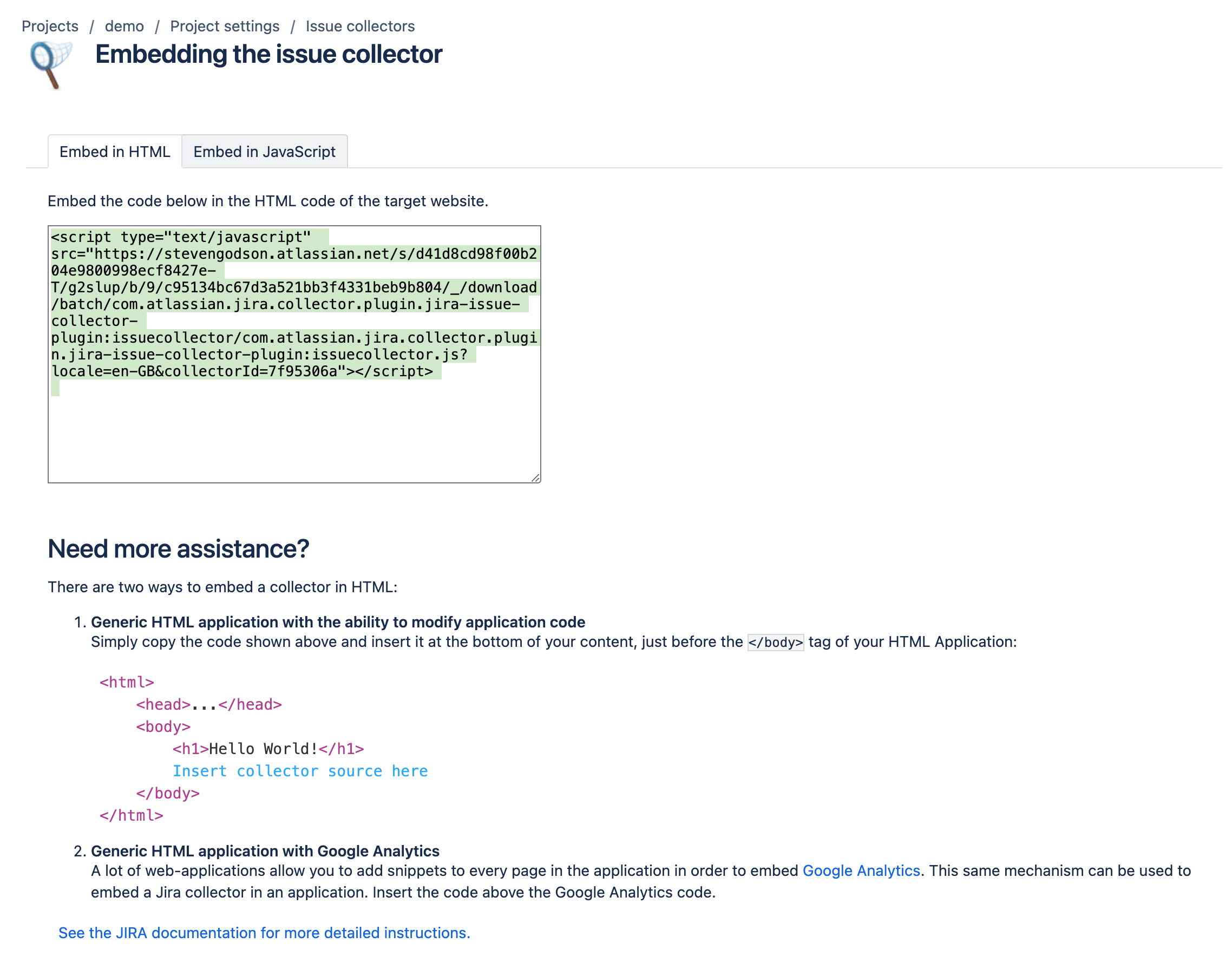The height and width of the screenshot is (969, 1232).
Task: Click 'Generic HTML application with the ability' heading
Action: click(x=338, y=623)
